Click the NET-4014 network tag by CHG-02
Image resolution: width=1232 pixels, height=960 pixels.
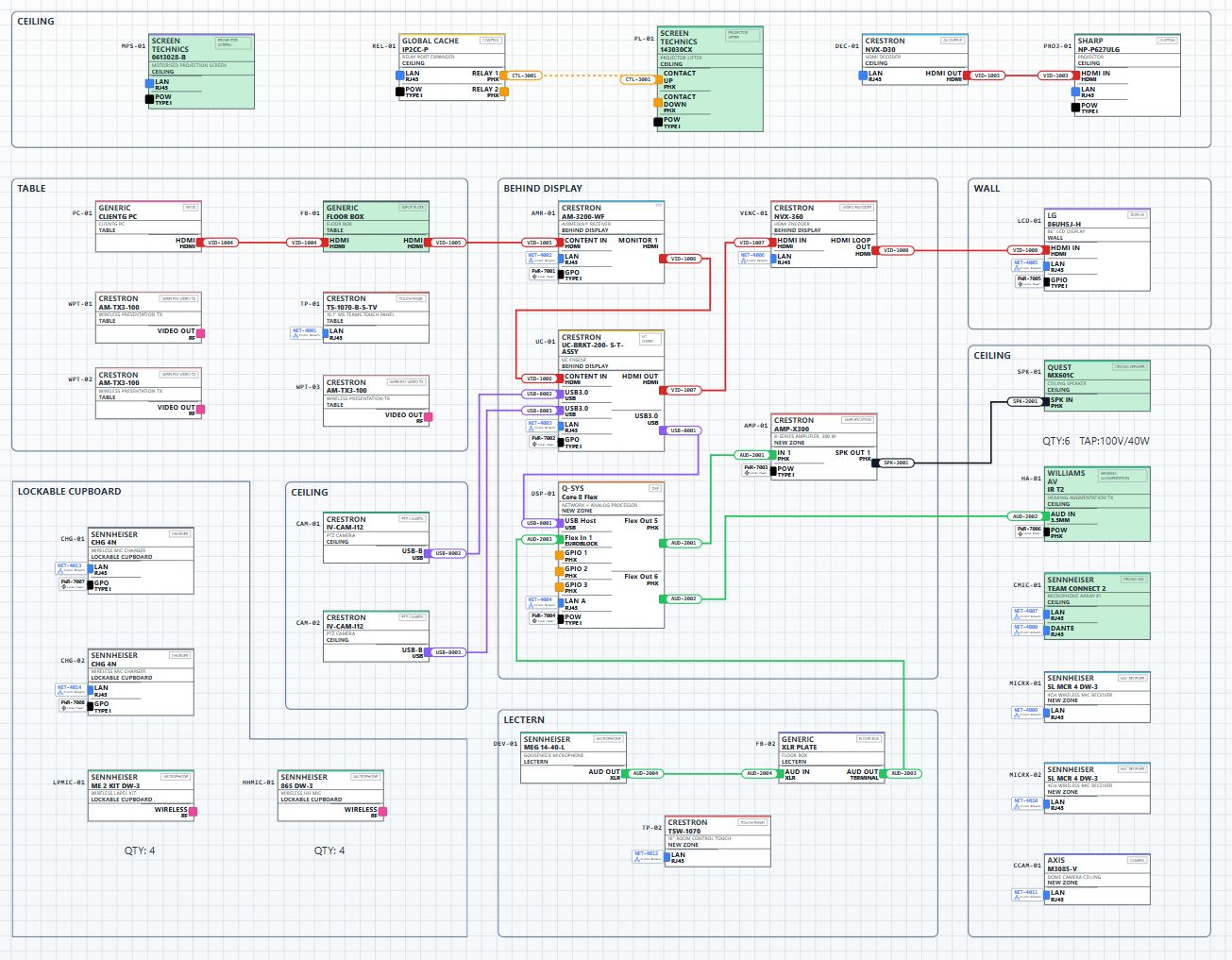(70, 689)
